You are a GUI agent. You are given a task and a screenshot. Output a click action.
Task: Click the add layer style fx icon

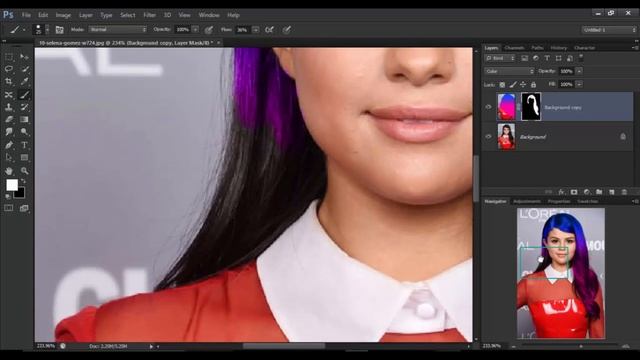tap(562, 192)
